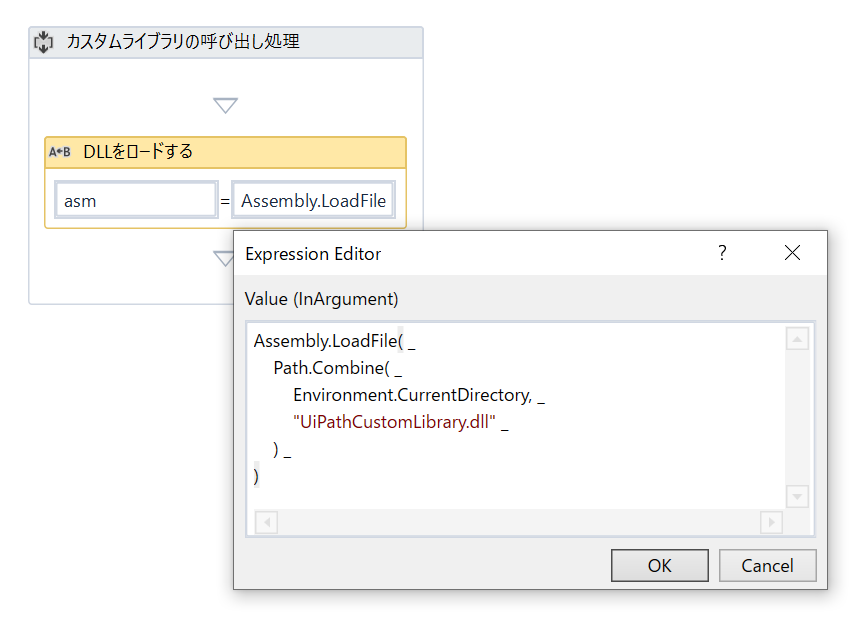This screenshot has width=854, height=618.
Task: Click the editor's vertical scroll down arrow
Action: pyautogui.click(x=797, y=497)
